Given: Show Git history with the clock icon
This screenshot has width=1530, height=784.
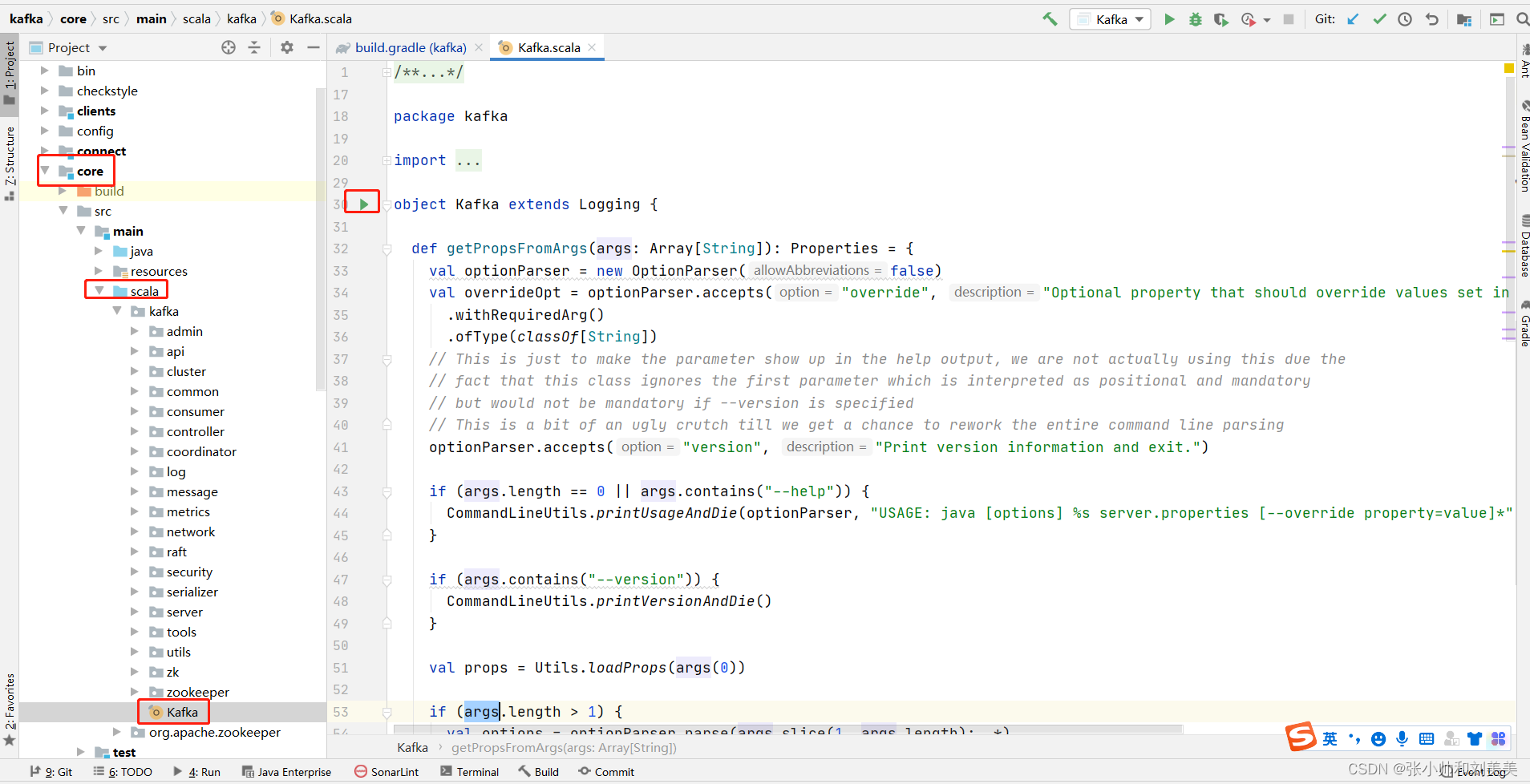Looking at the screenshot, I should pyautogui.click(x=1405, y=19).
